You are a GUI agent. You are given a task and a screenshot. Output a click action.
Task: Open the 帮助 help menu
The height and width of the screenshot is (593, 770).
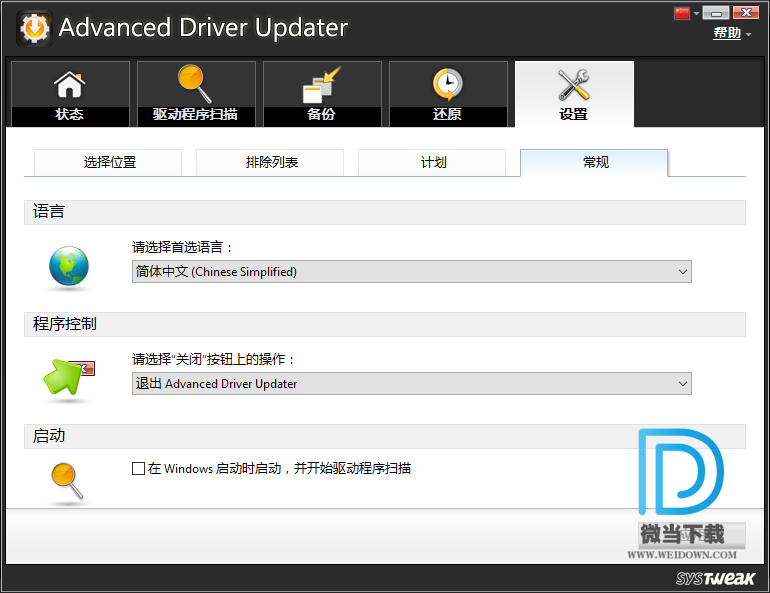(x=727, y=33)
